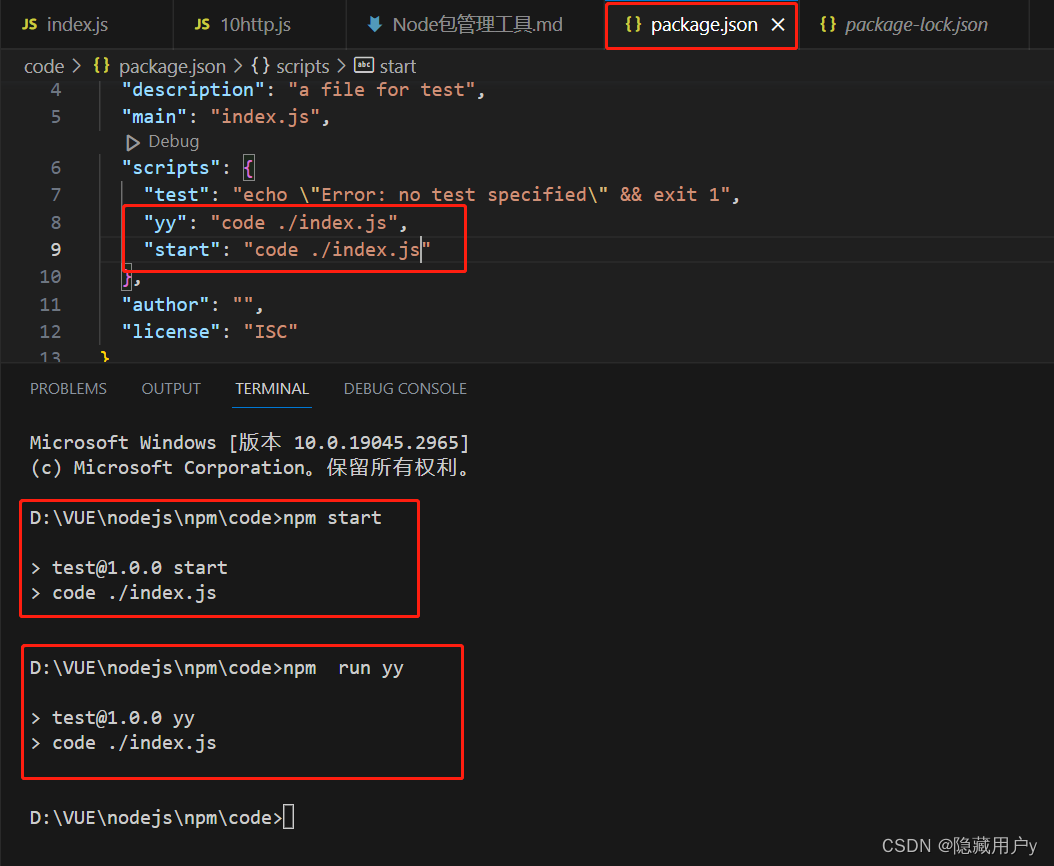Select the scripts breadcrumb item
The image size is (1054, 866).
(x=302, y=67)
